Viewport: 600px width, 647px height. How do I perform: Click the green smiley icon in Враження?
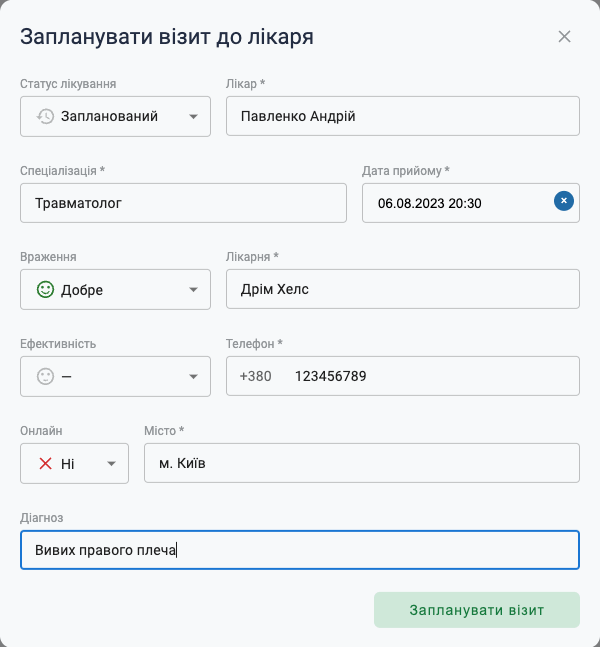click(45, 289)
